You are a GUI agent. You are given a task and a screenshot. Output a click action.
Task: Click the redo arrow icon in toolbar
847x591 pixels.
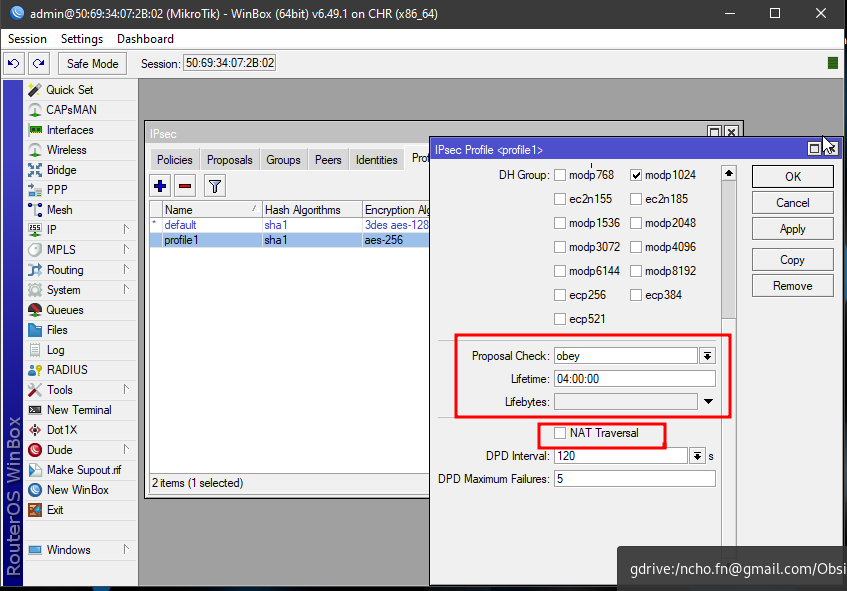pos(38,63)
